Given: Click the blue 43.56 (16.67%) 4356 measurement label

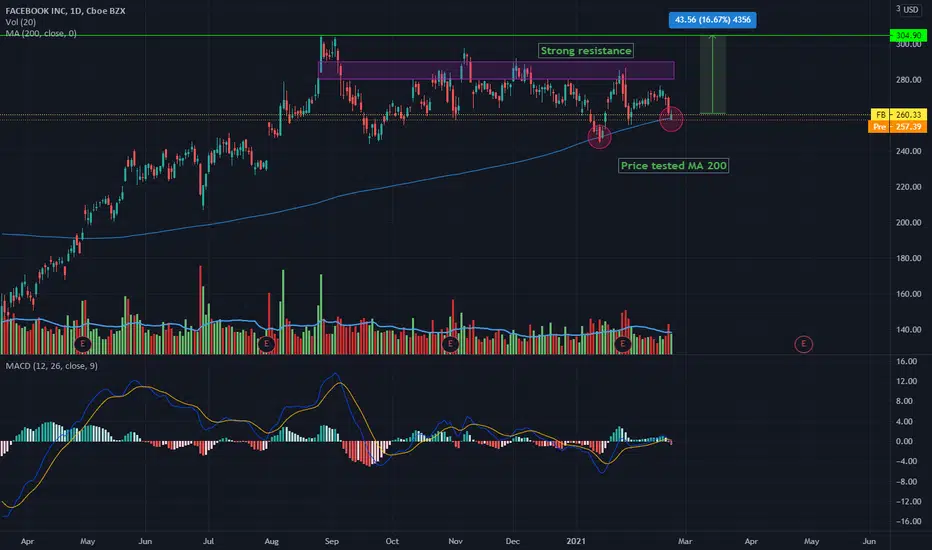Looking at the screenshot, I should 713,20.
